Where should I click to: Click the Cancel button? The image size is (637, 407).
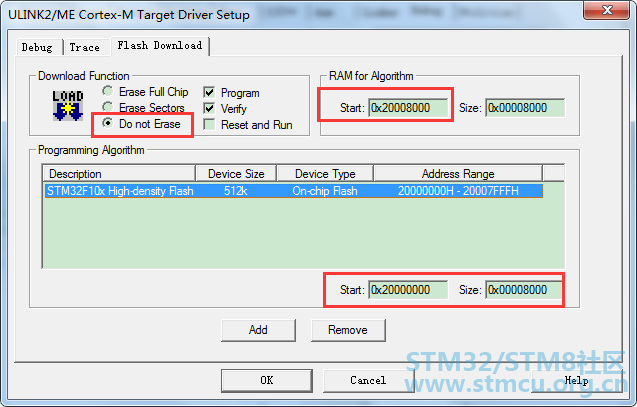click(368, 380)
